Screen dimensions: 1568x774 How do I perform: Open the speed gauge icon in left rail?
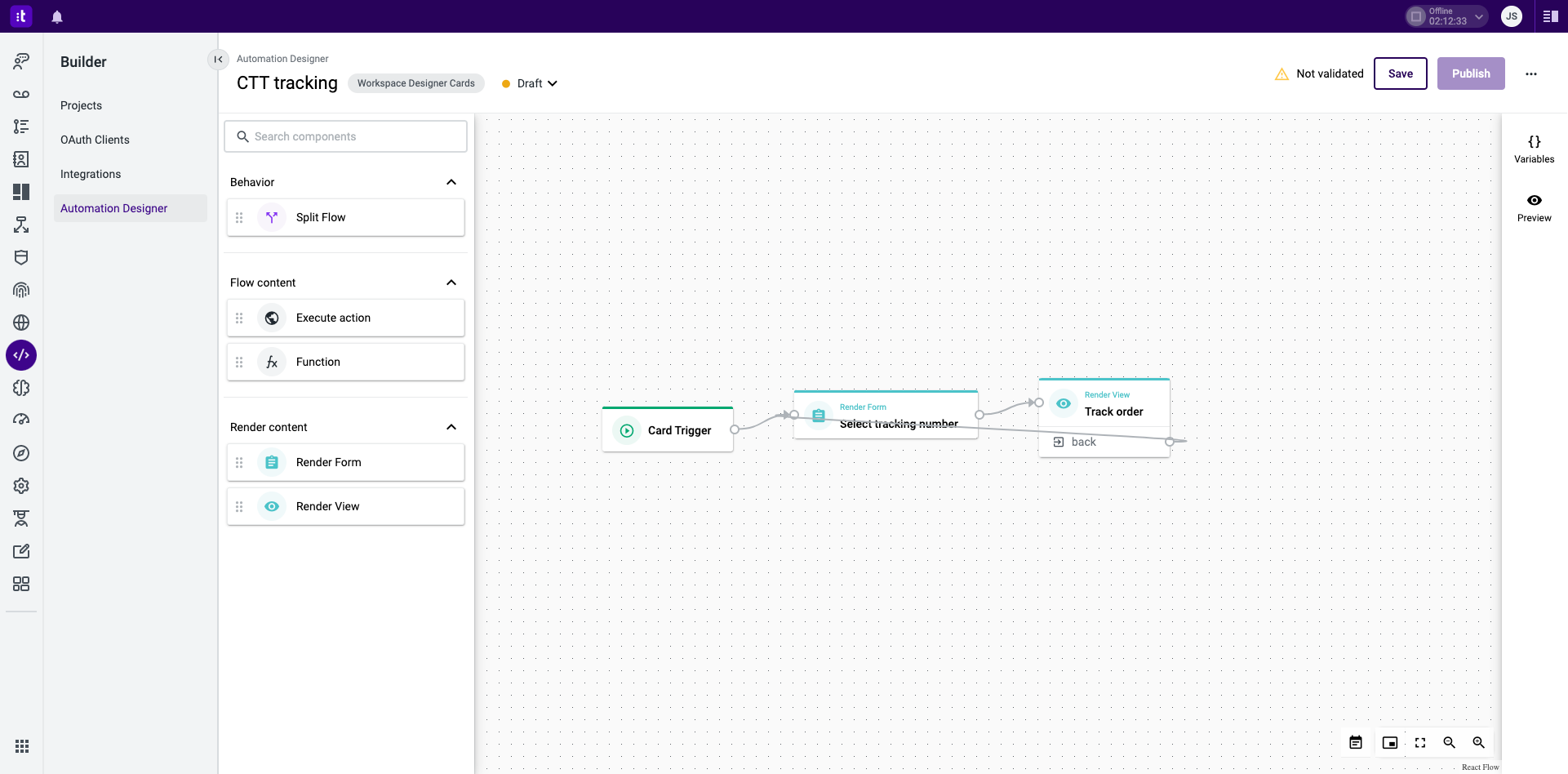[21, 420]
